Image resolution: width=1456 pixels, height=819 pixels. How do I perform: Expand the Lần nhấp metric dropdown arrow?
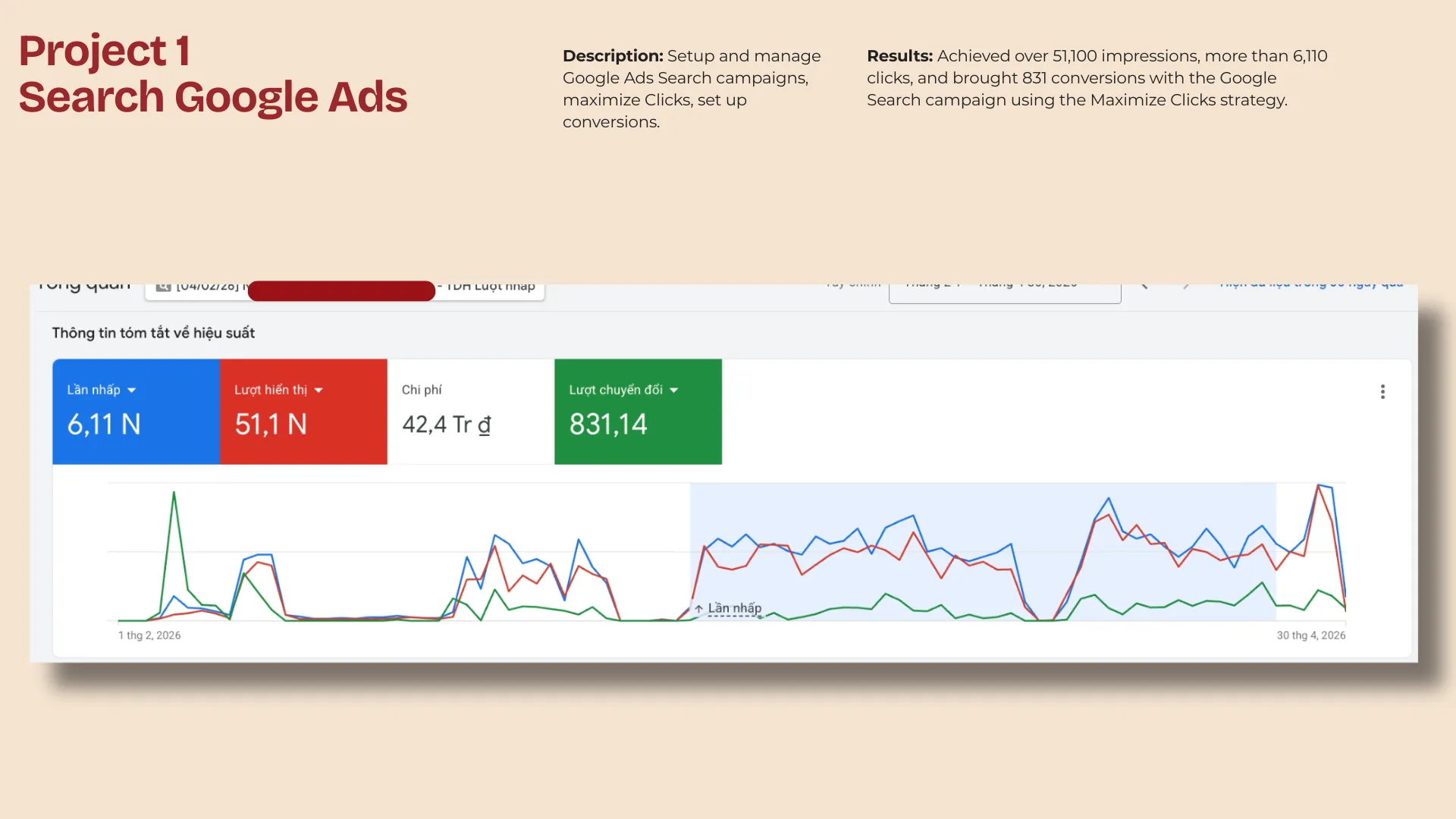pyautogui.click(x=132, y=391)
